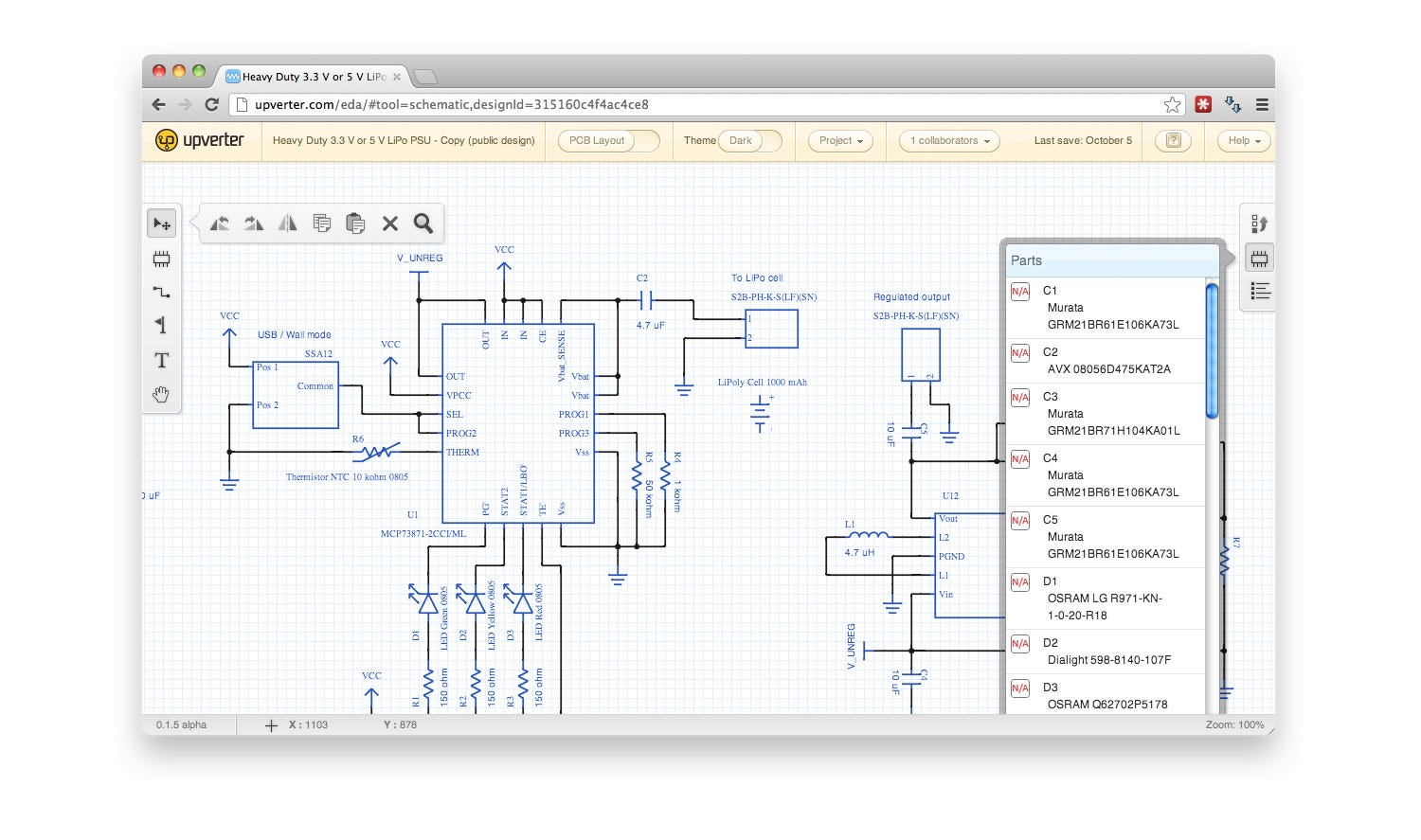Rotate selection counter-clockwise

coord(220,223)
